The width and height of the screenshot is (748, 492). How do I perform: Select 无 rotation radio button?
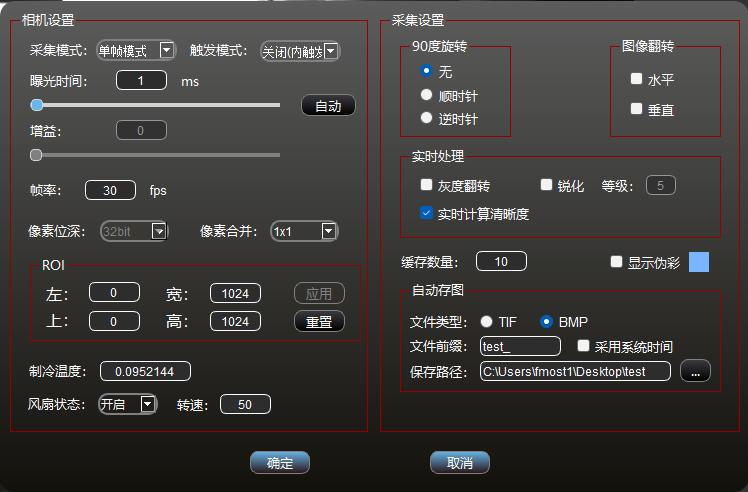coord(426,70)
